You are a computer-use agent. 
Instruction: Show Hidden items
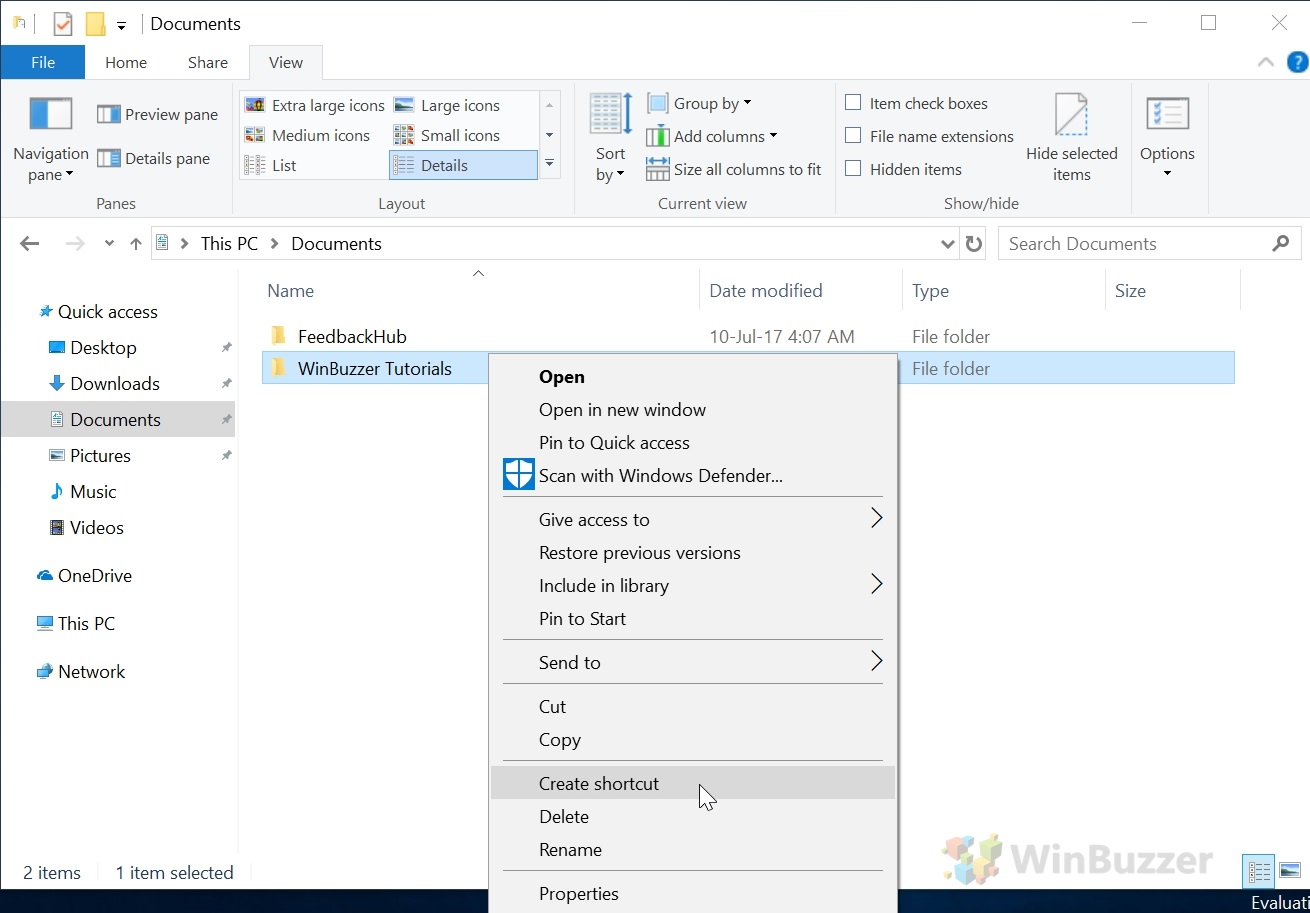point(853,168)
